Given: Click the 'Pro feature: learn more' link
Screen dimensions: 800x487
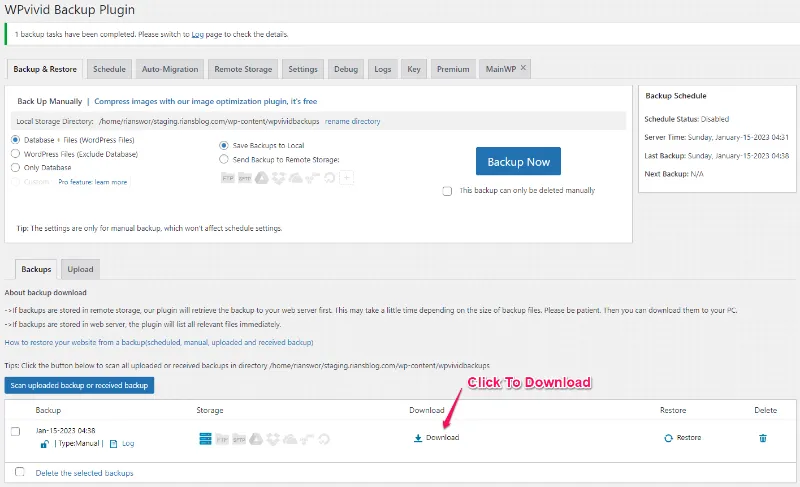Looking at the screenshot, I should [92, 182].
